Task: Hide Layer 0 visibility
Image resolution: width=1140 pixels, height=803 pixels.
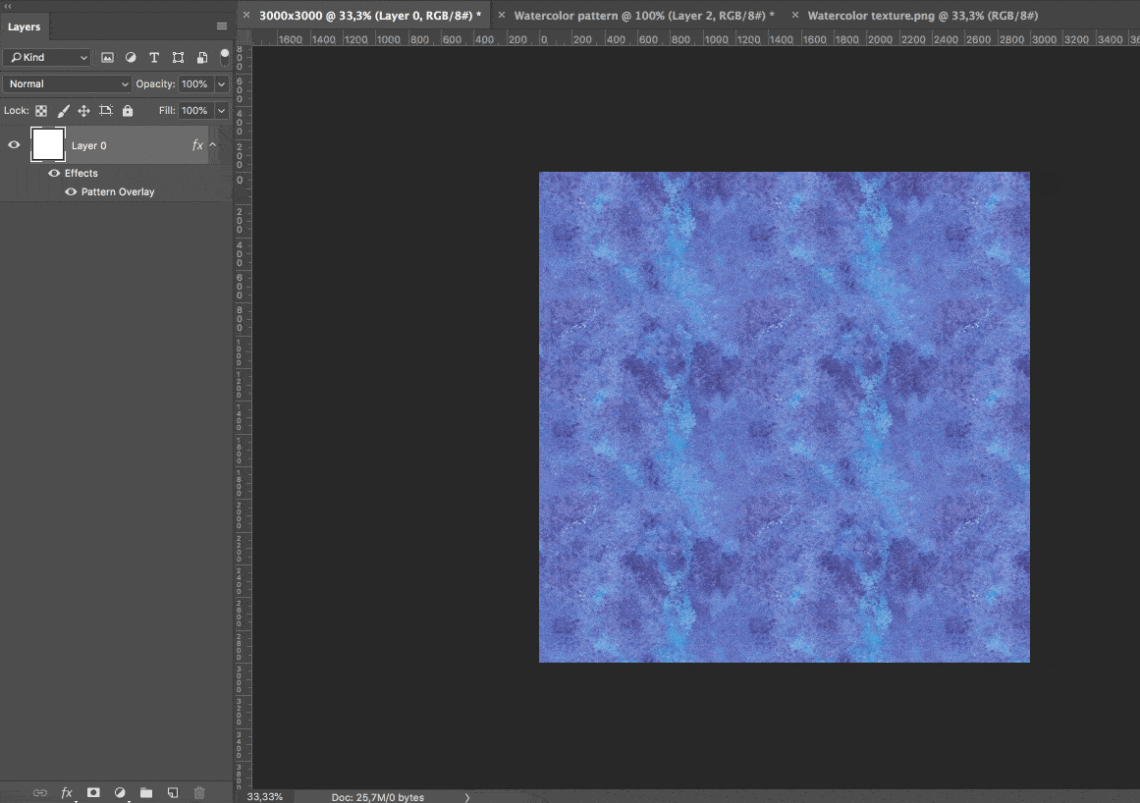Action: tap(13, 145)
